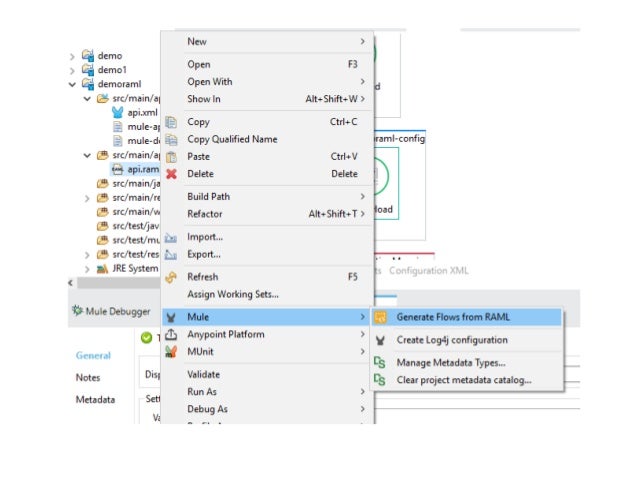This screenshot has width=638, height=479.
Task: Click the Export icon in context menu
Action: point(171,254)
